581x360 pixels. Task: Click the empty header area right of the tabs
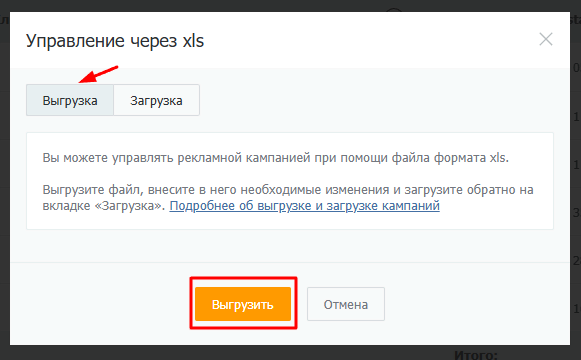pyautogui.click(x=376, y=100)
